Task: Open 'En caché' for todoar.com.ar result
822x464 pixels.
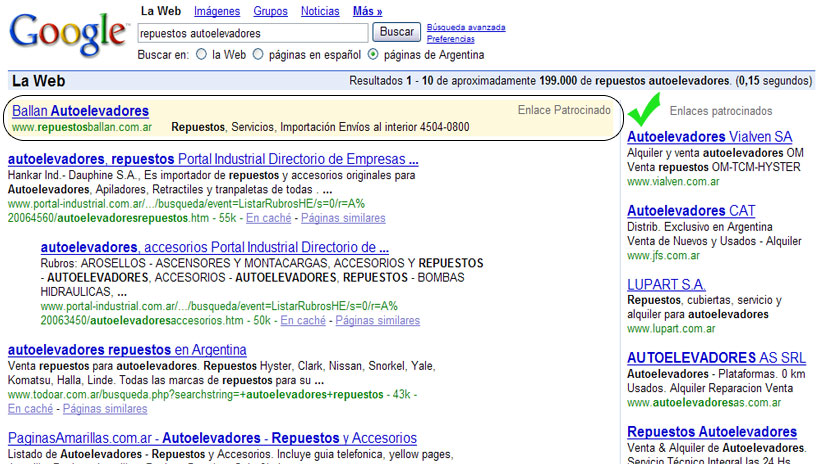Action: coord(30,409)
